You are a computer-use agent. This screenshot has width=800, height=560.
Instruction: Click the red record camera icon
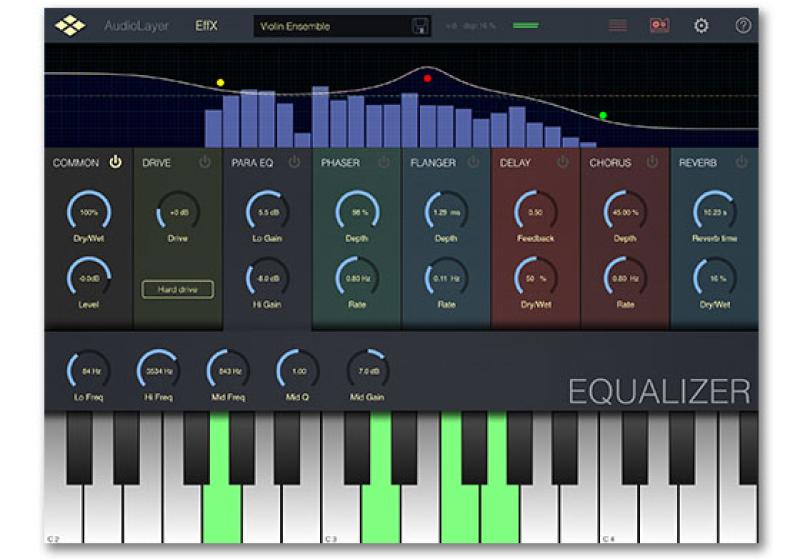click(x=659, y=25)
